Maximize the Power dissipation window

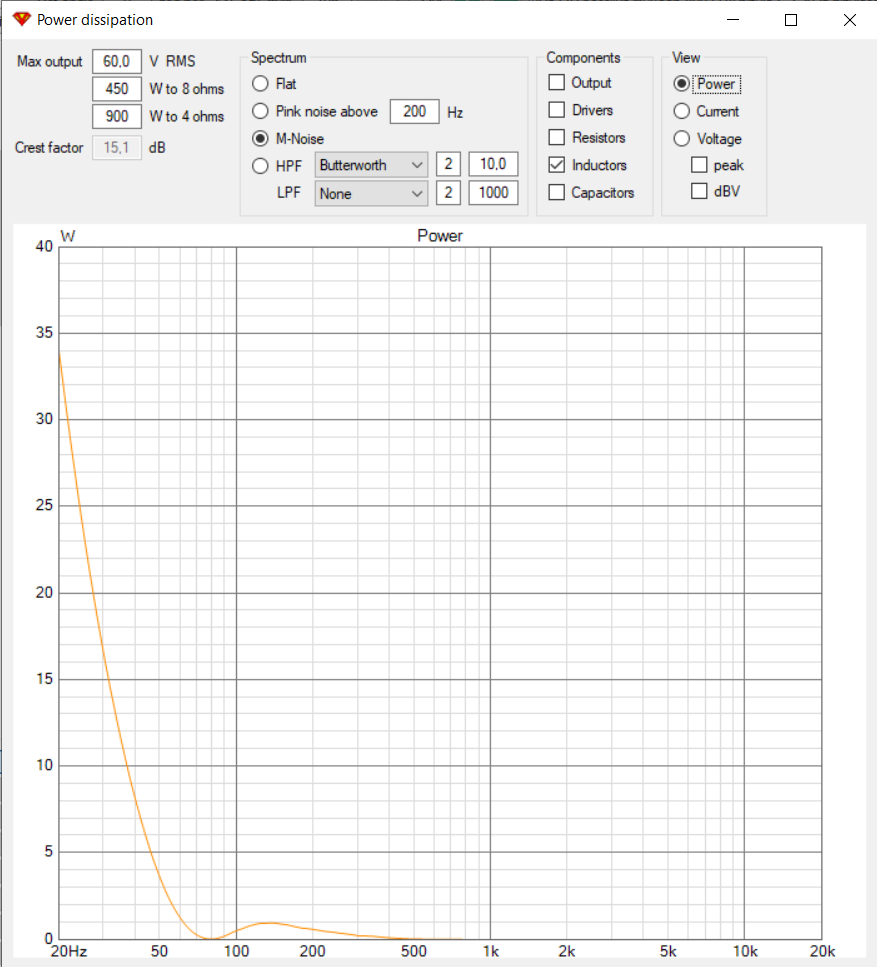[x=791, y=20]
